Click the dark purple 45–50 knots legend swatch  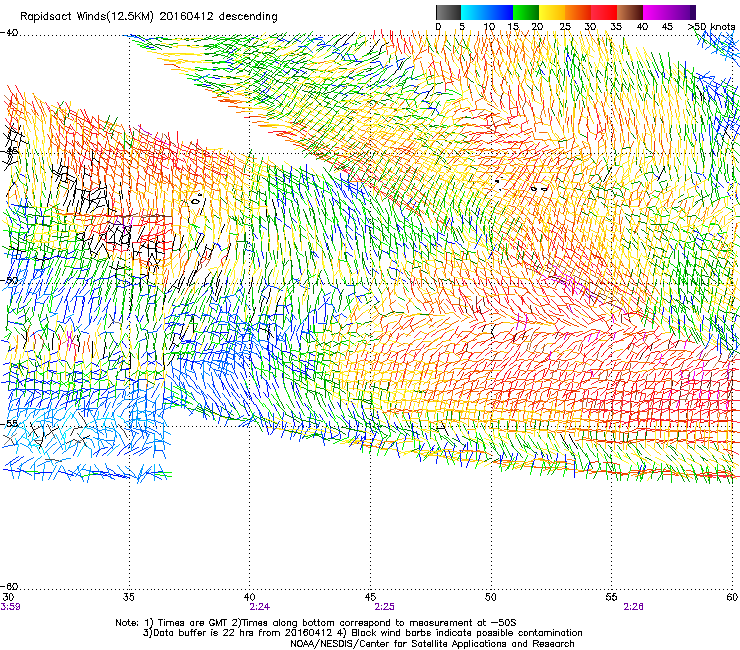[682, 12]
